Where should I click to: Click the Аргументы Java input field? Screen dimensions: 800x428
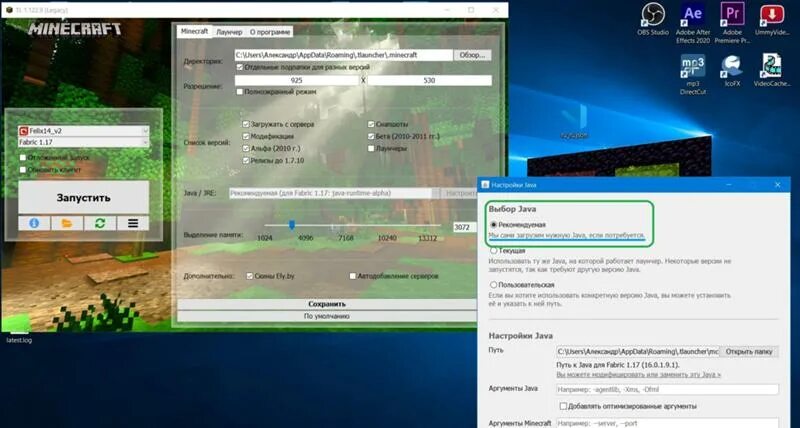(667, 390)
